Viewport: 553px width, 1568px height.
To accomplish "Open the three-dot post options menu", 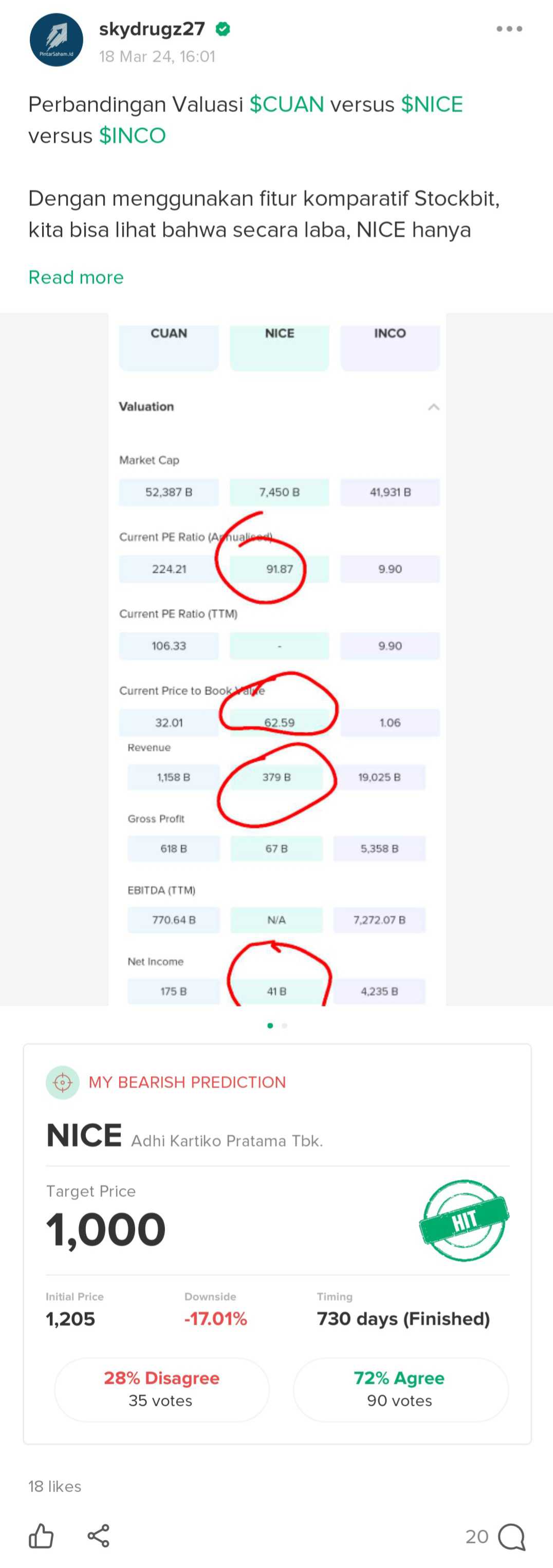I will click(509, 29).
